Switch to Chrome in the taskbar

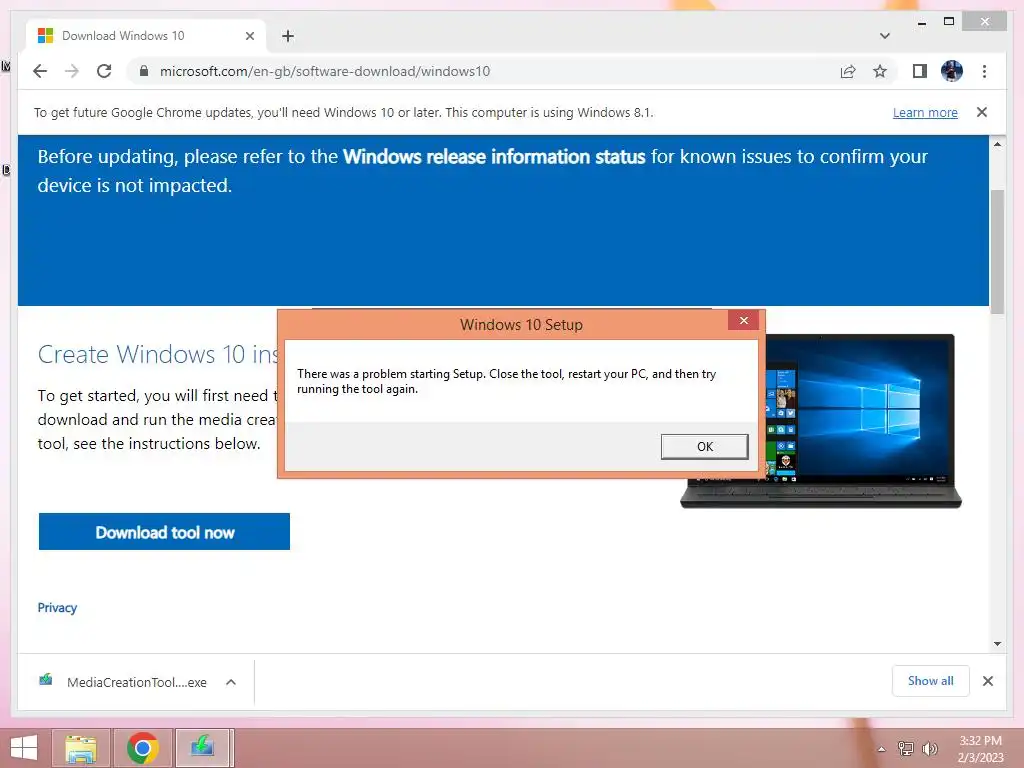click(142, 748)
